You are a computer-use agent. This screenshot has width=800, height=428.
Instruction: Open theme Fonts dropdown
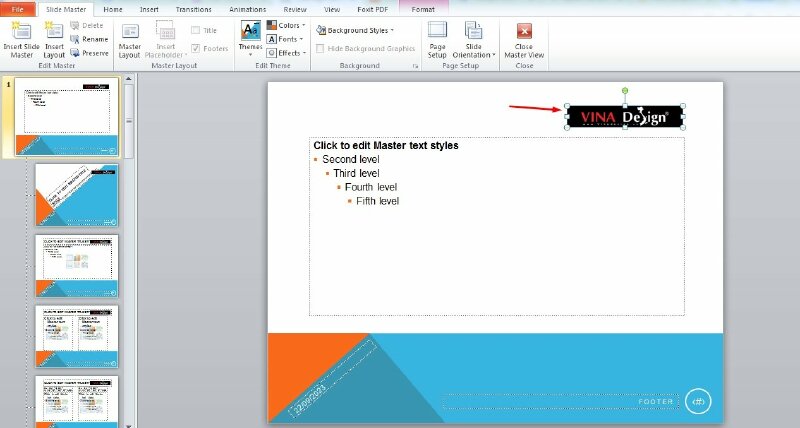285,39
